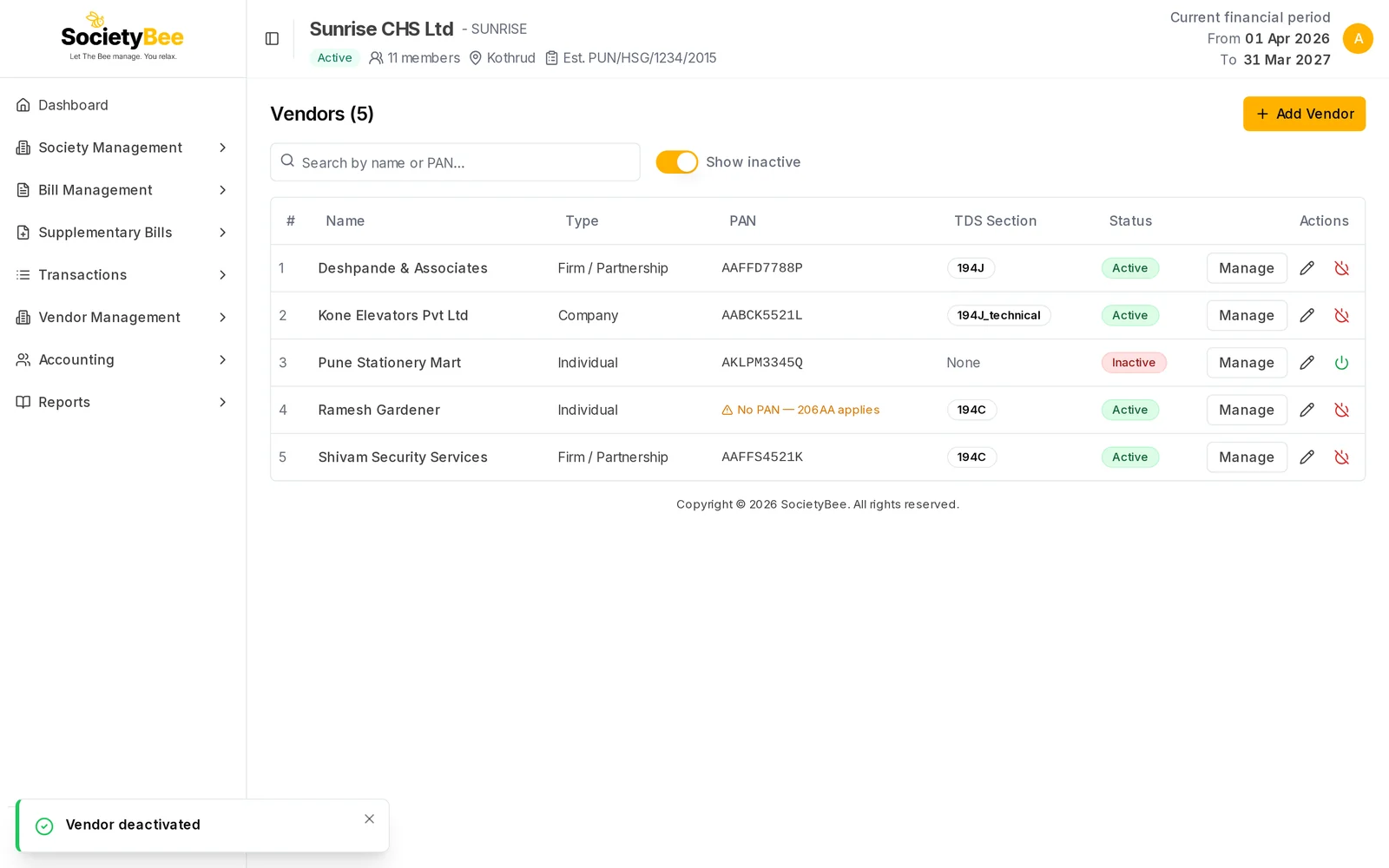Click the 11 members label

click(x=424, y=58)
